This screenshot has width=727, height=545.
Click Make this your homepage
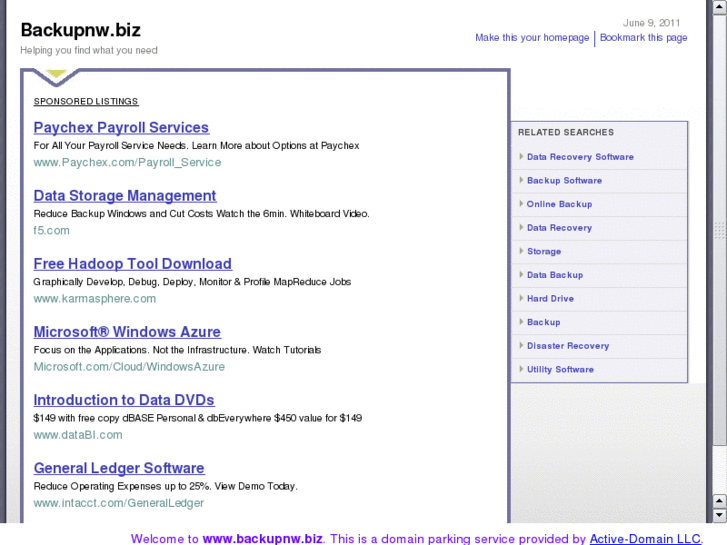point(532,38)
